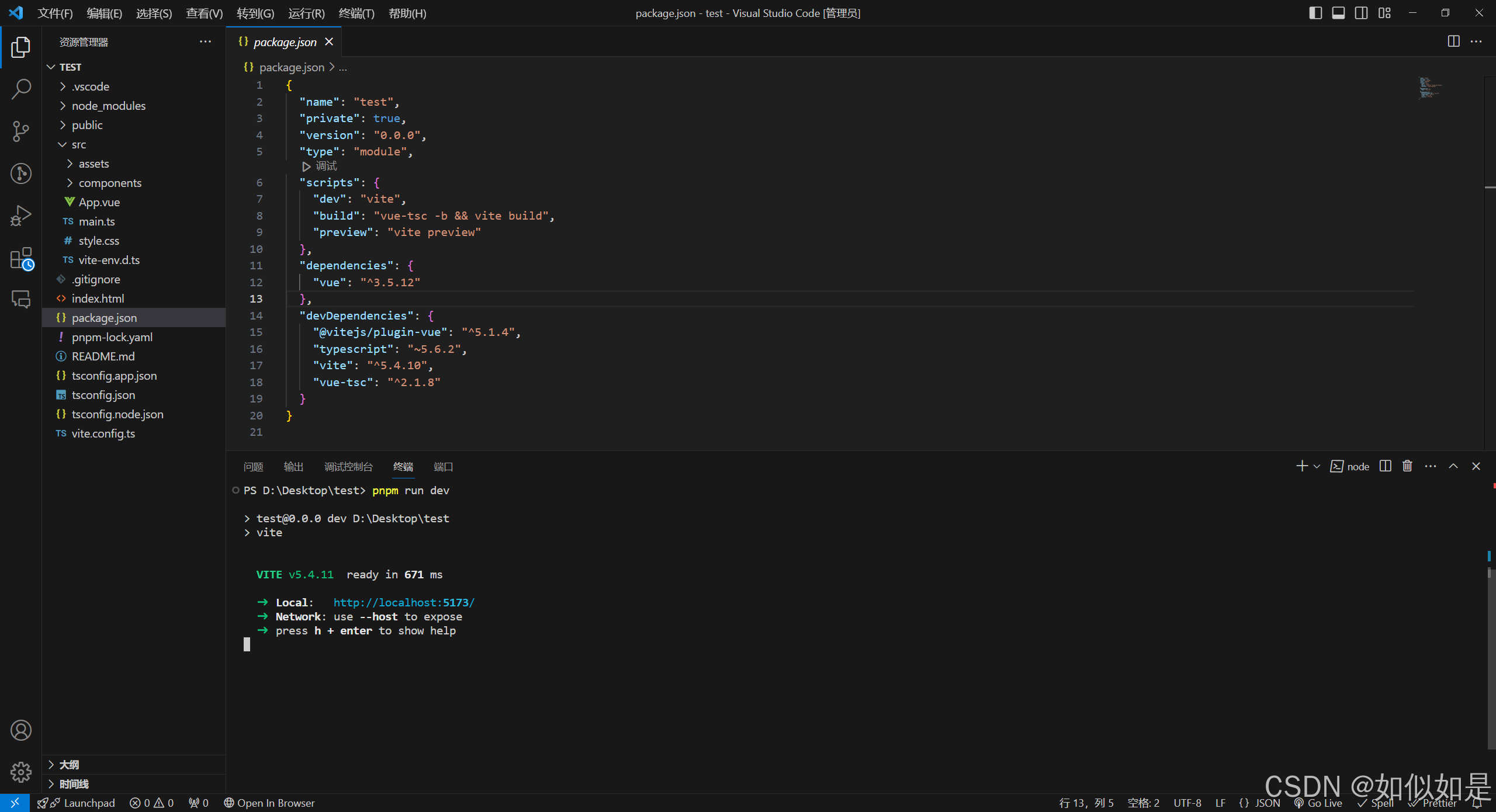Click the Kill Terminal trash icon
Image resolution: width=1496 pixels, height=812 pixels.
1407,466
